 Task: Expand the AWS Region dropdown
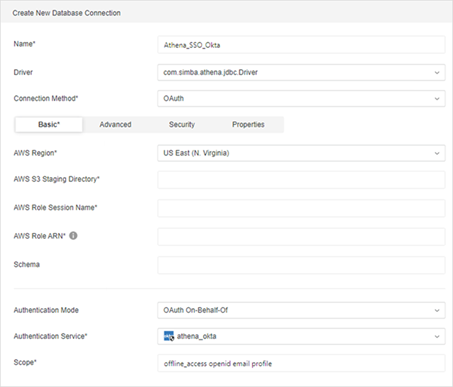301,153
